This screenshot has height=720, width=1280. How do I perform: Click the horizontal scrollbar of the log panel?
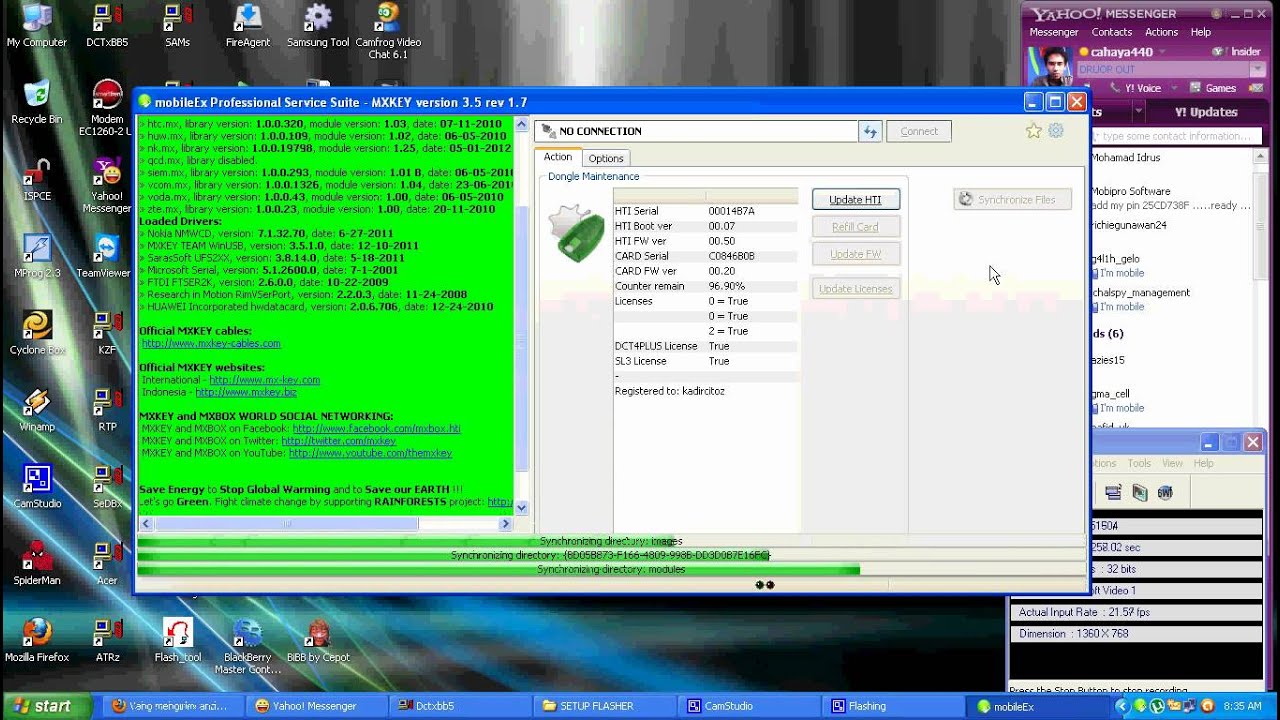coord(326,523)
